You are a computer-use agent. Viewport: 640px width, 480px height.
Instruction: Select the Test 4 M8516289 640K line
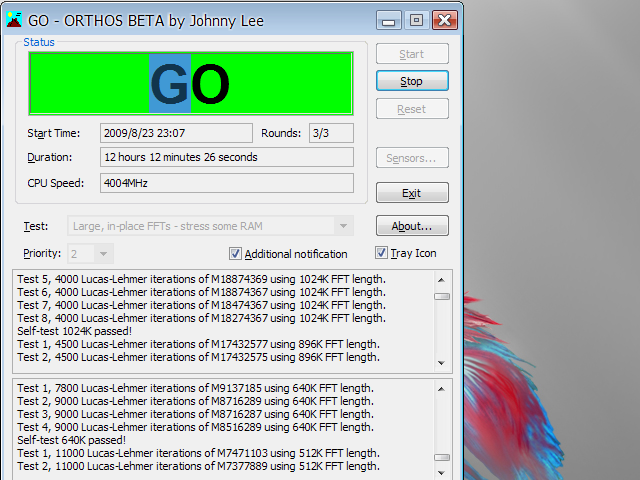pos(196,427)
